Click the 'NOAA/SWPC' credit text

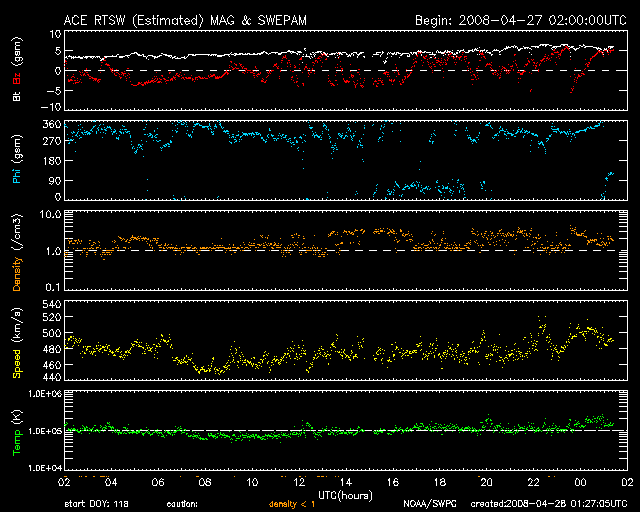[x=430, y=504]
